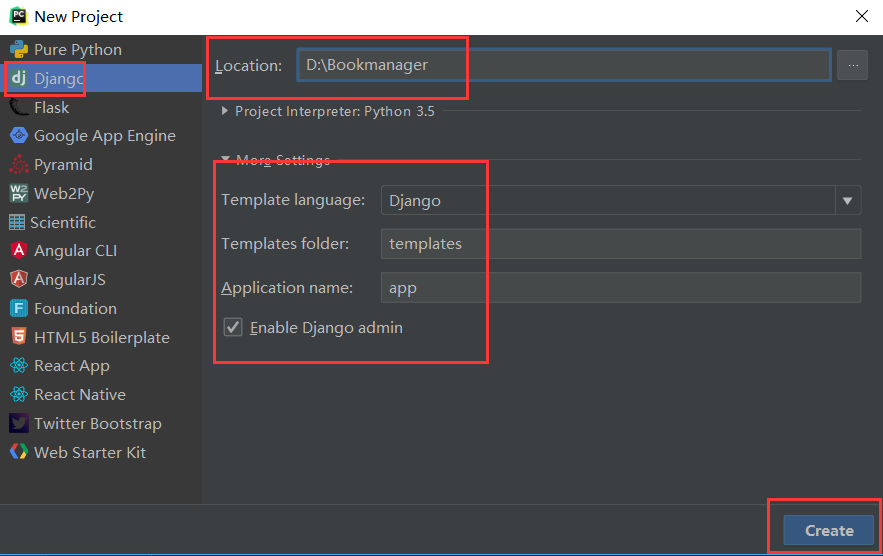Click the Templates folder input field

tap(621, 243)
